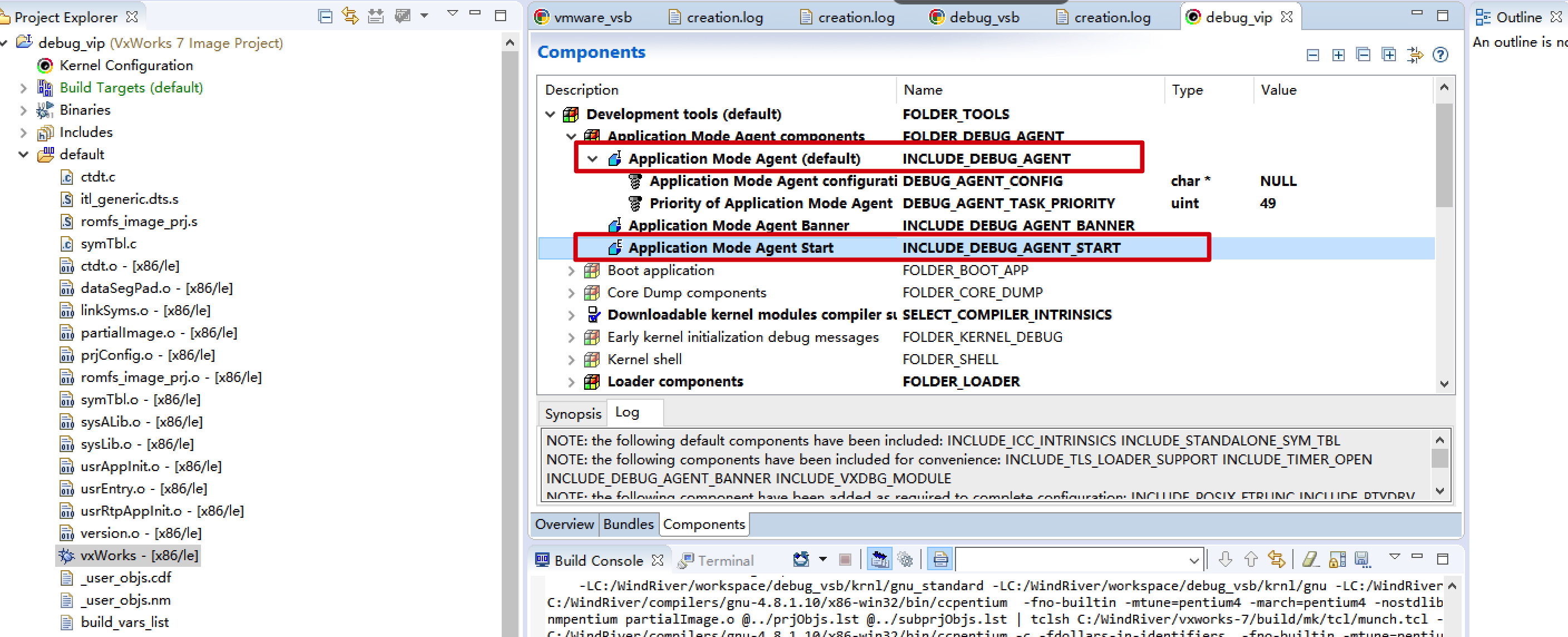Click Terminate build stop icon

tap(845, 559)
